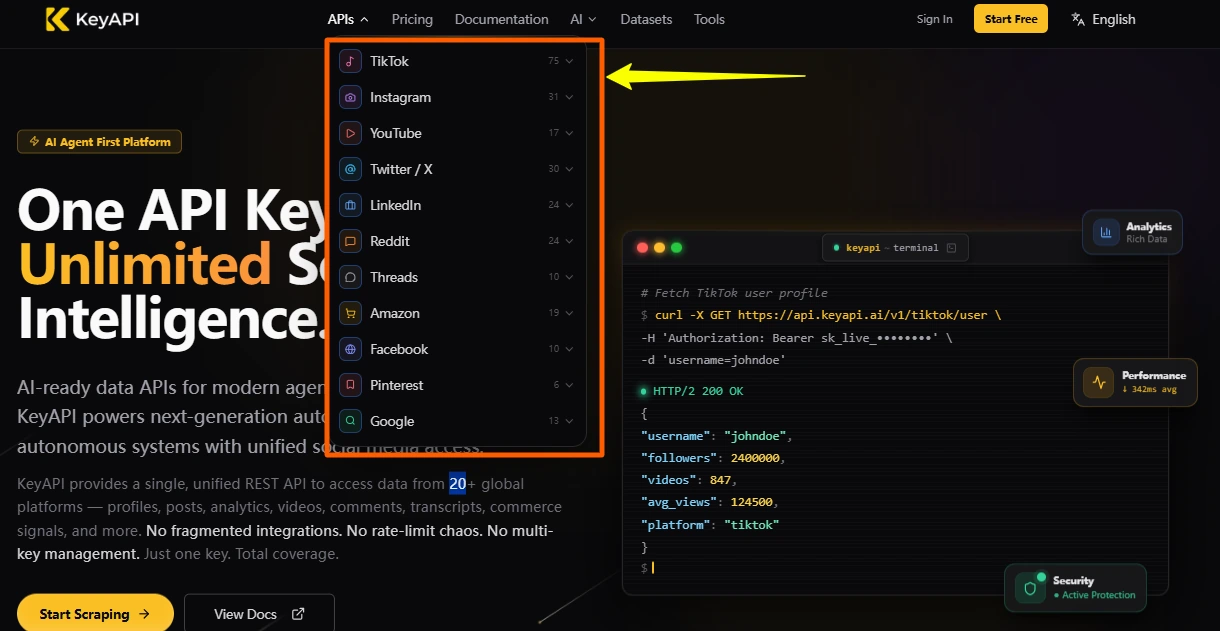Expand the Twitter / X row chevron
Screen dimensions: 1220x631
pyautogui.click(x=569, y=169)
